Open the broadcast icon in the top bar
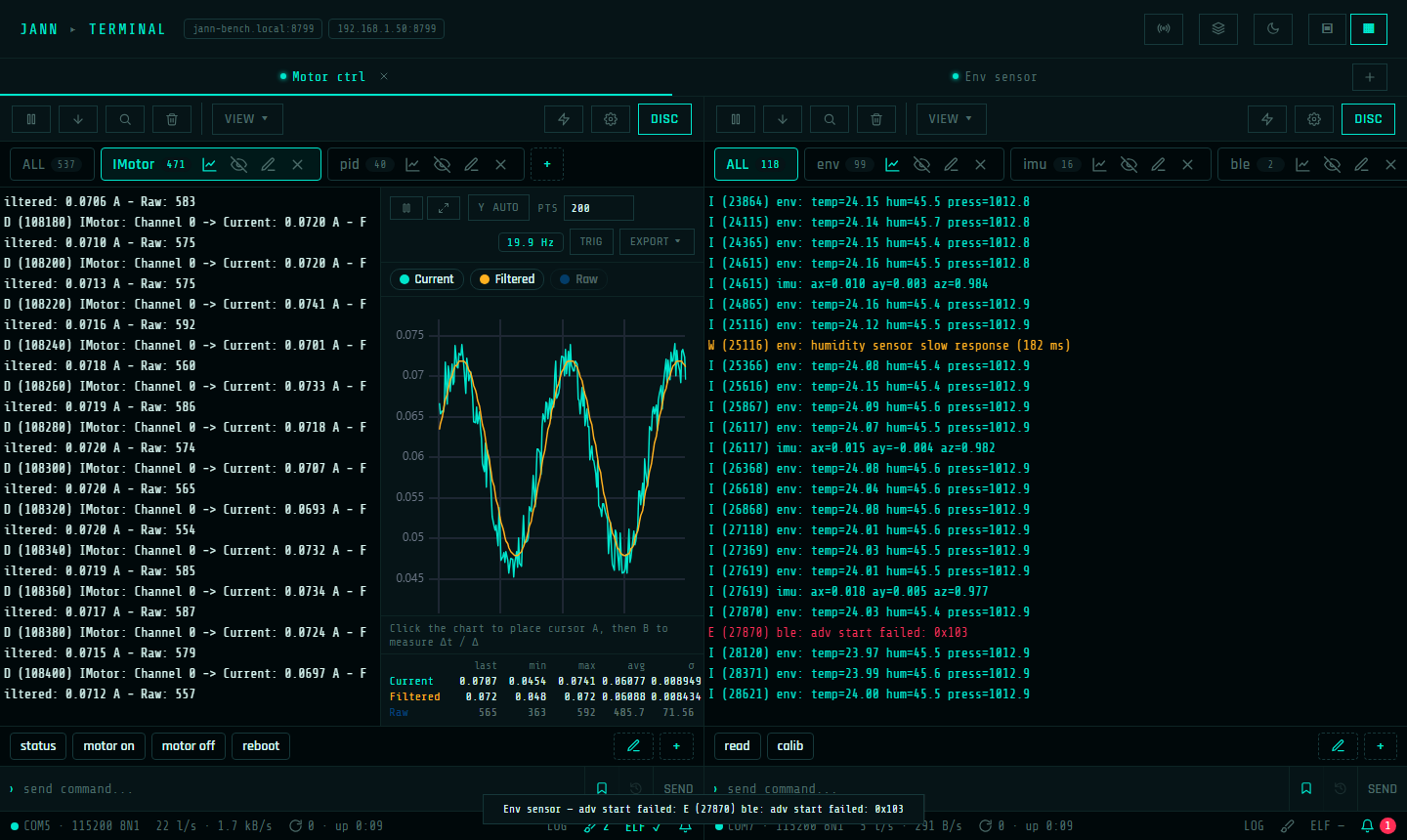Image resolution: width=1407 pixels, height=840 pixels. [x=1164, y=28]
